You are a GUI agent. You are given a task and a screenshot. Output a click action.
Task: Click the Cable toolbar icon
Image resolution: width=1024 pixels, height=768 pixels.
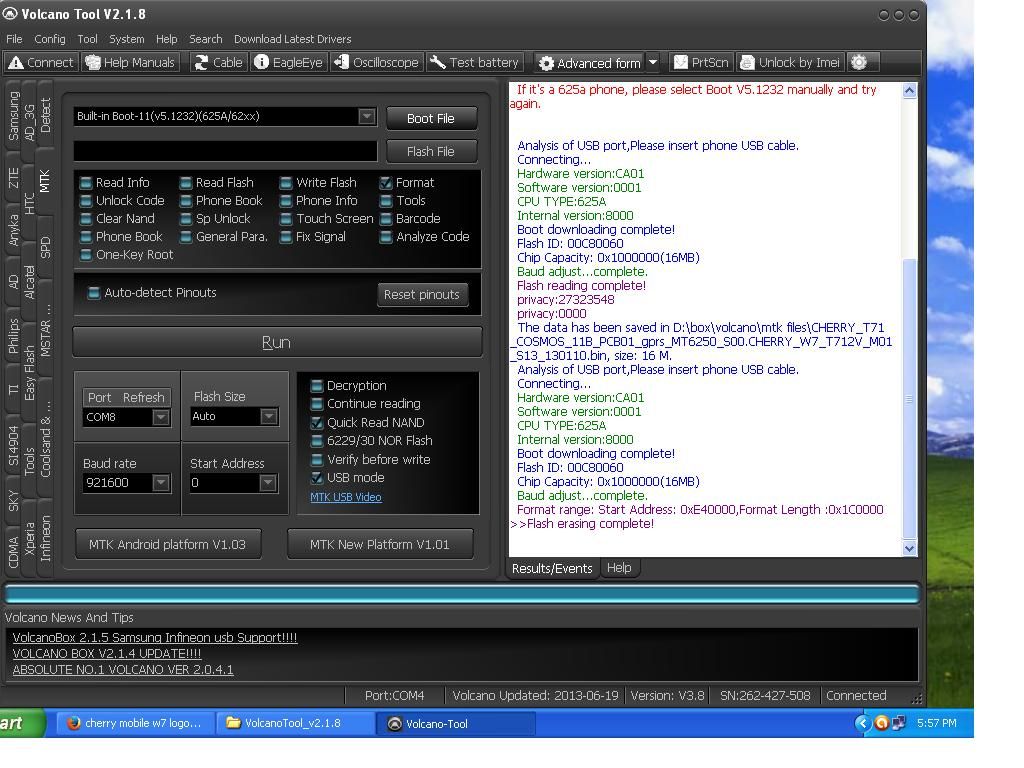[218, 62]
